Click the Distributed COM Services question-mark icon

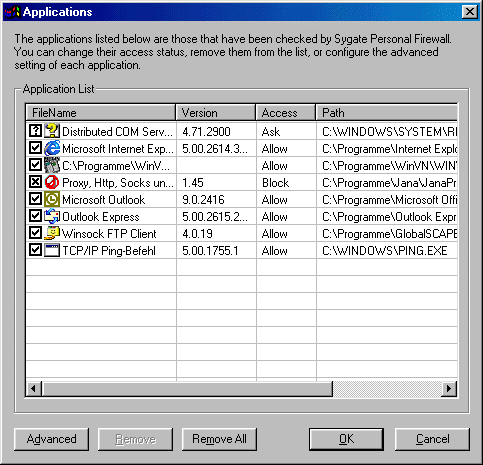pyautogui.click(x=52, y=131)
